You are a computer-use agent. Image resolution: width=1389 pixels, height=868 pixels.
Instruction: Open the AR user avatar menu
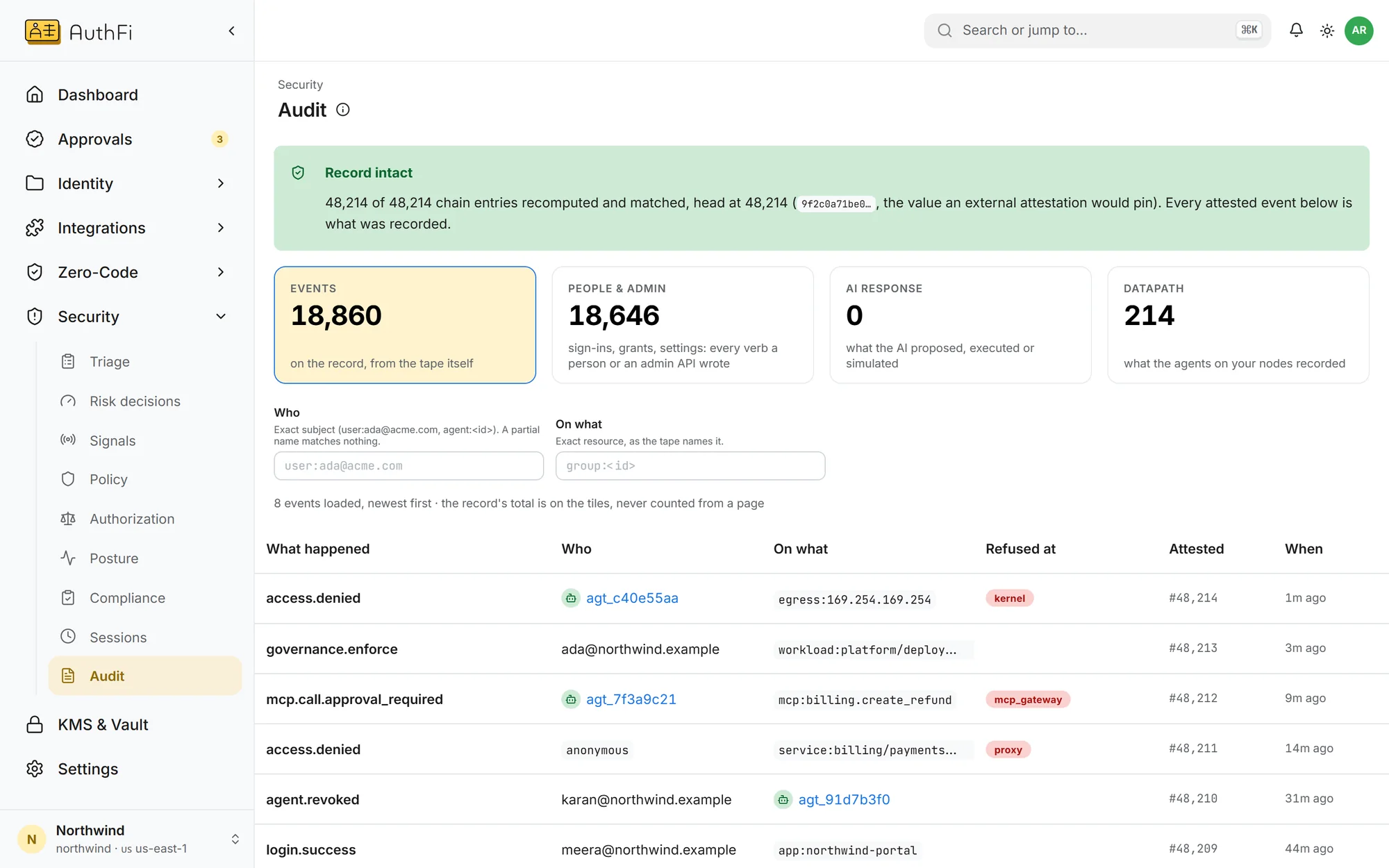click(1359, 31)
